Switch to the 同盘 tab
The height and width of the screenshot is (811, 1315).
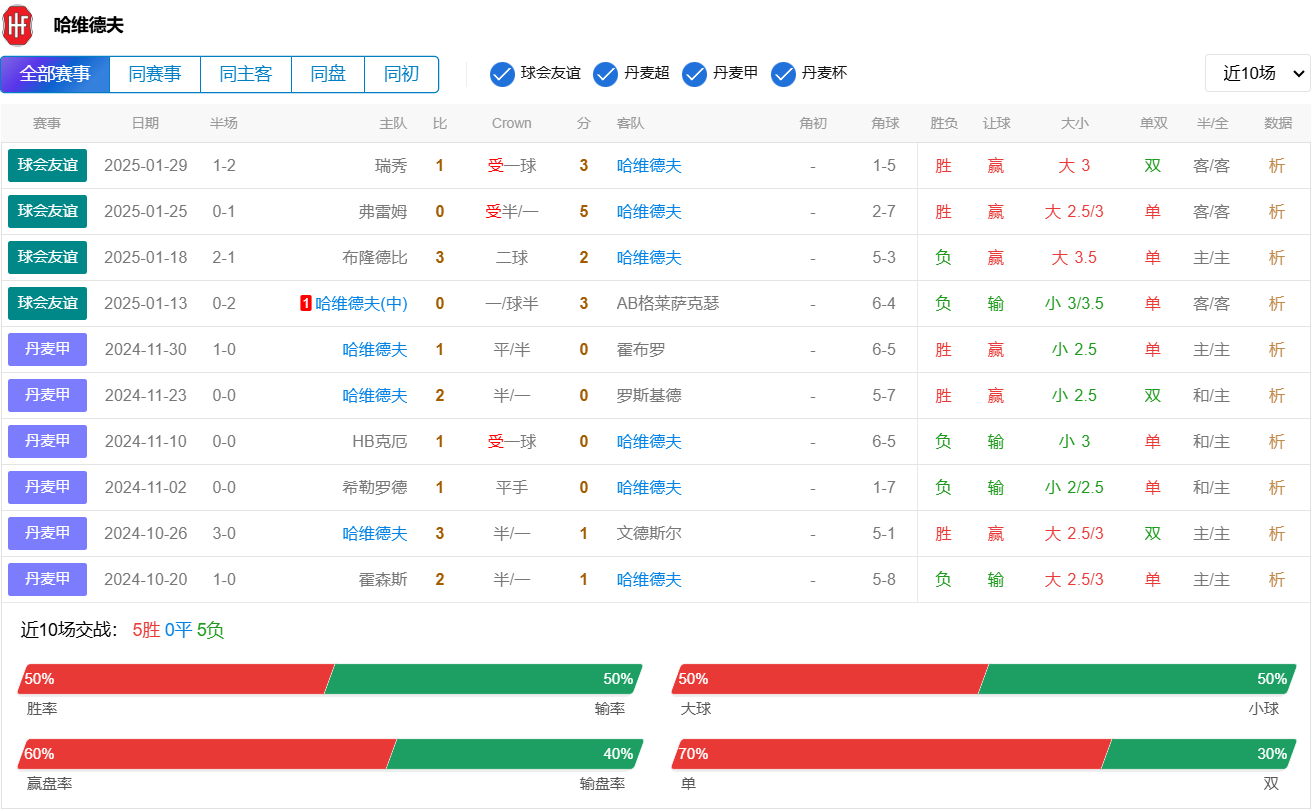pos(328,74)
